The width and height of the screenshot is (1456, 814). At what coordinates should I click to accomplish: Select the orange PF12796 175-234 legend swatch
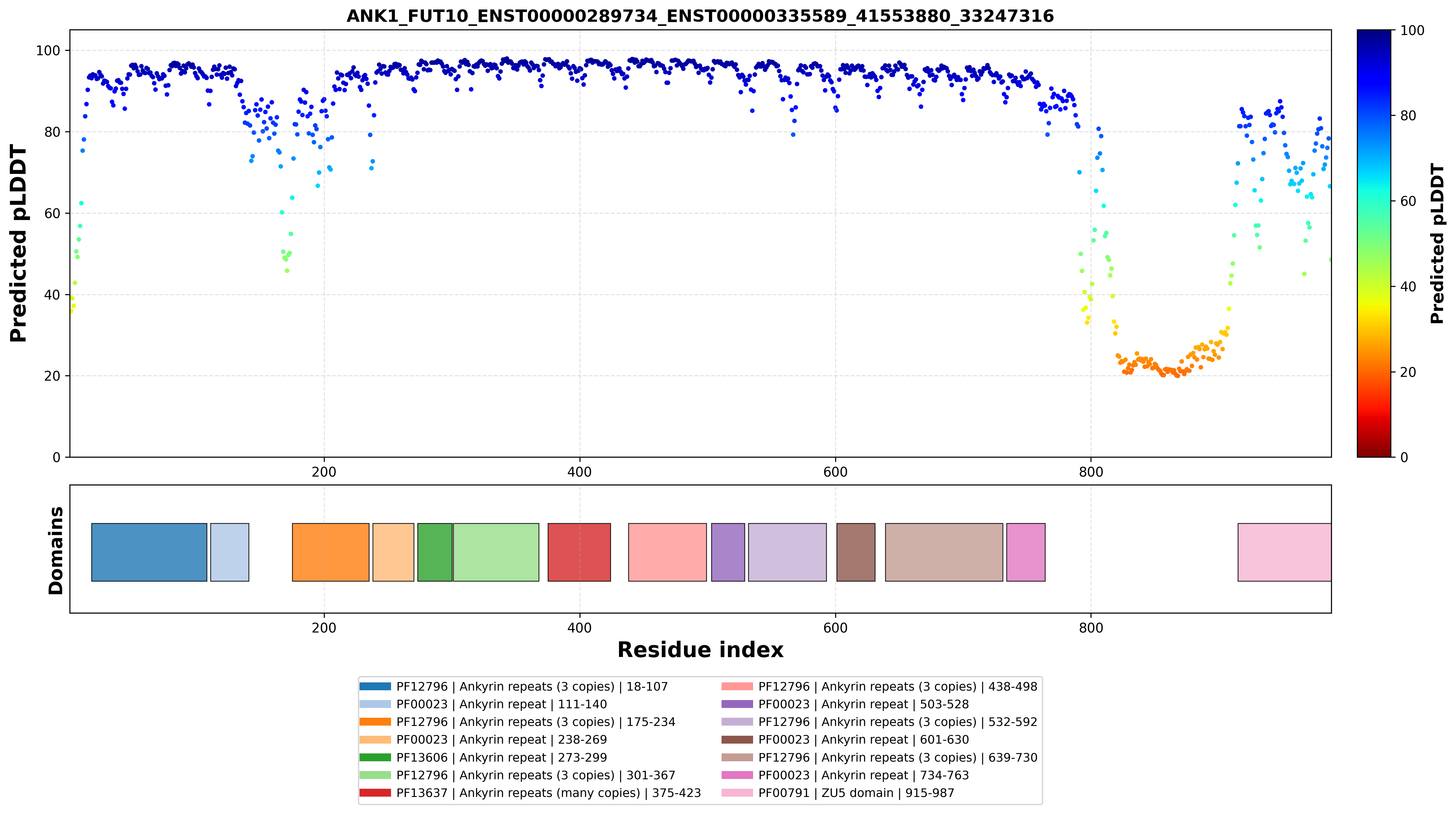tap(375, 722)
